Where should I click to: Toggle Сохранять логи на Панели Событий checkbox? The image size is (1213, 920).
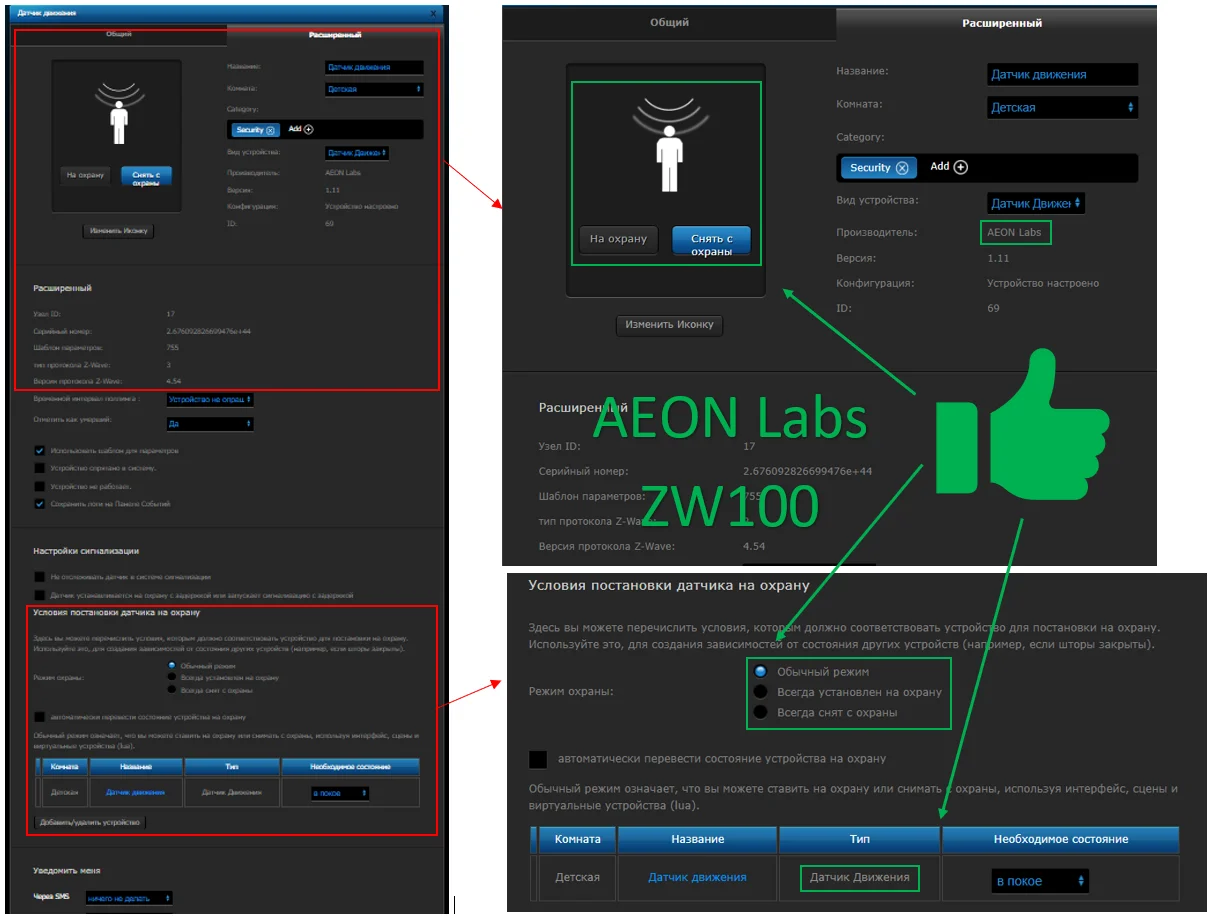click(39, 503)
